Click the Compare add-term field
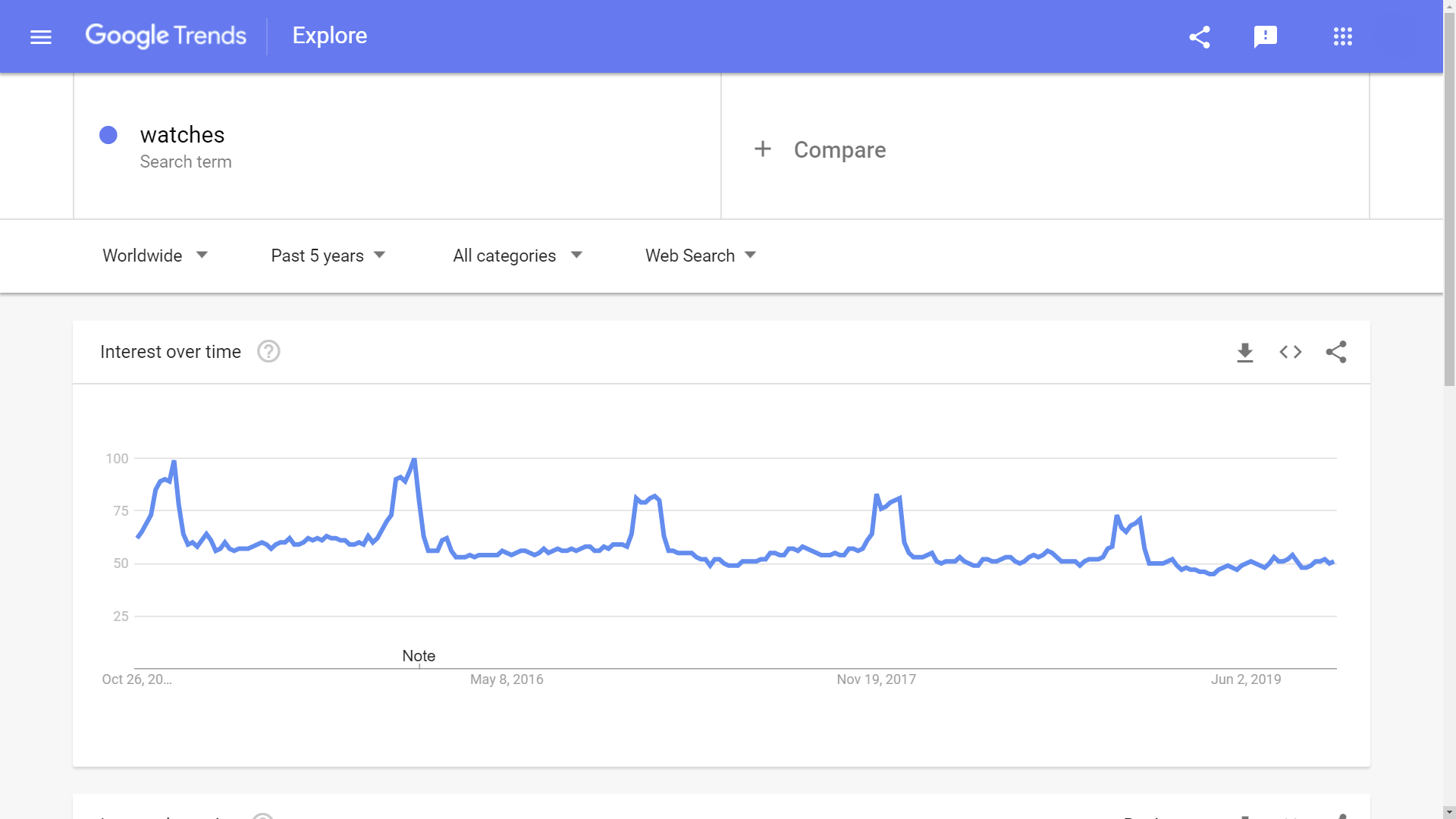This screenshot has height=819, width=1456. [x=839, y=149]
